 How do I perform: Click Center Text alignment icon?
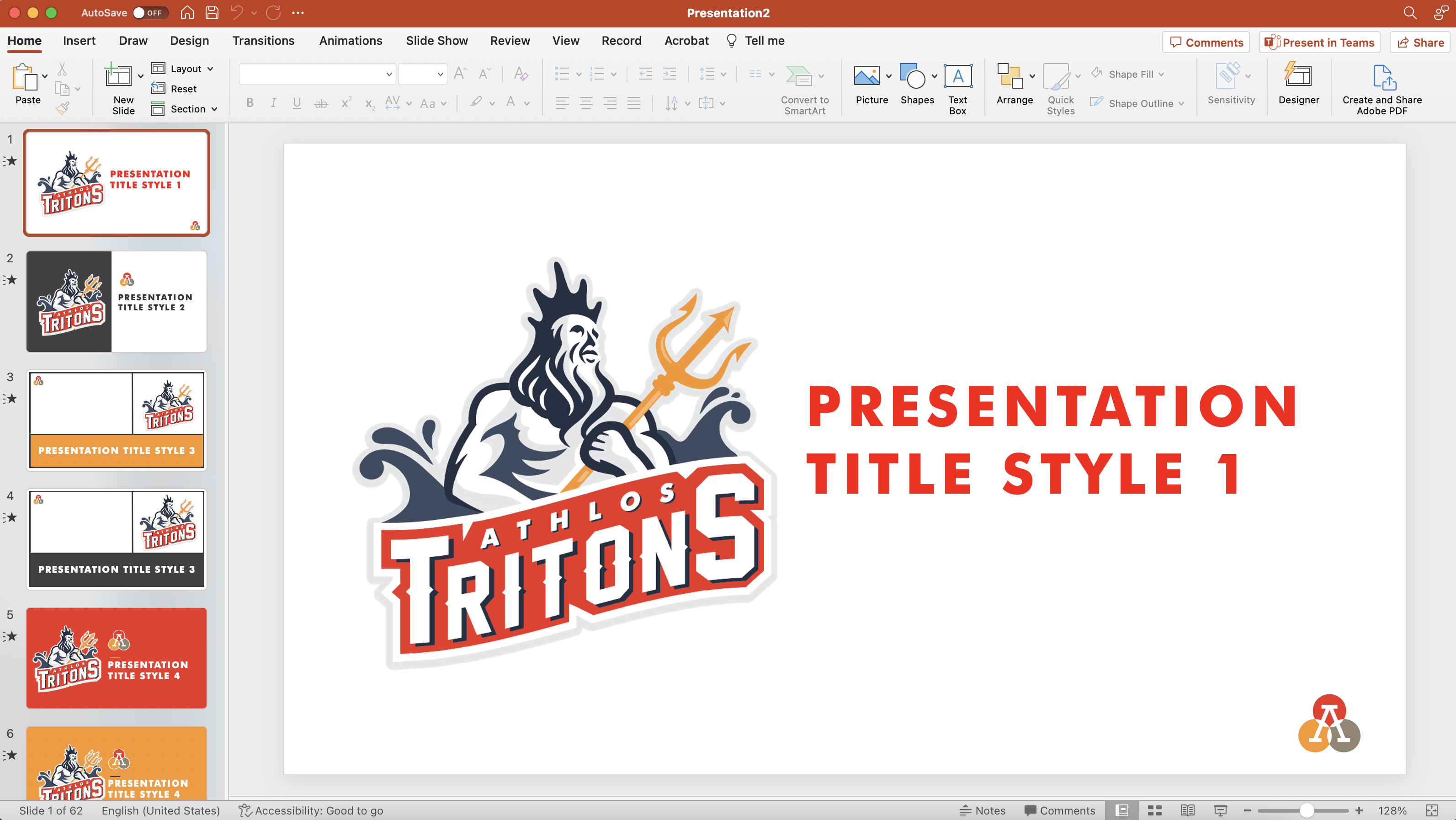(x=586, y=103)
